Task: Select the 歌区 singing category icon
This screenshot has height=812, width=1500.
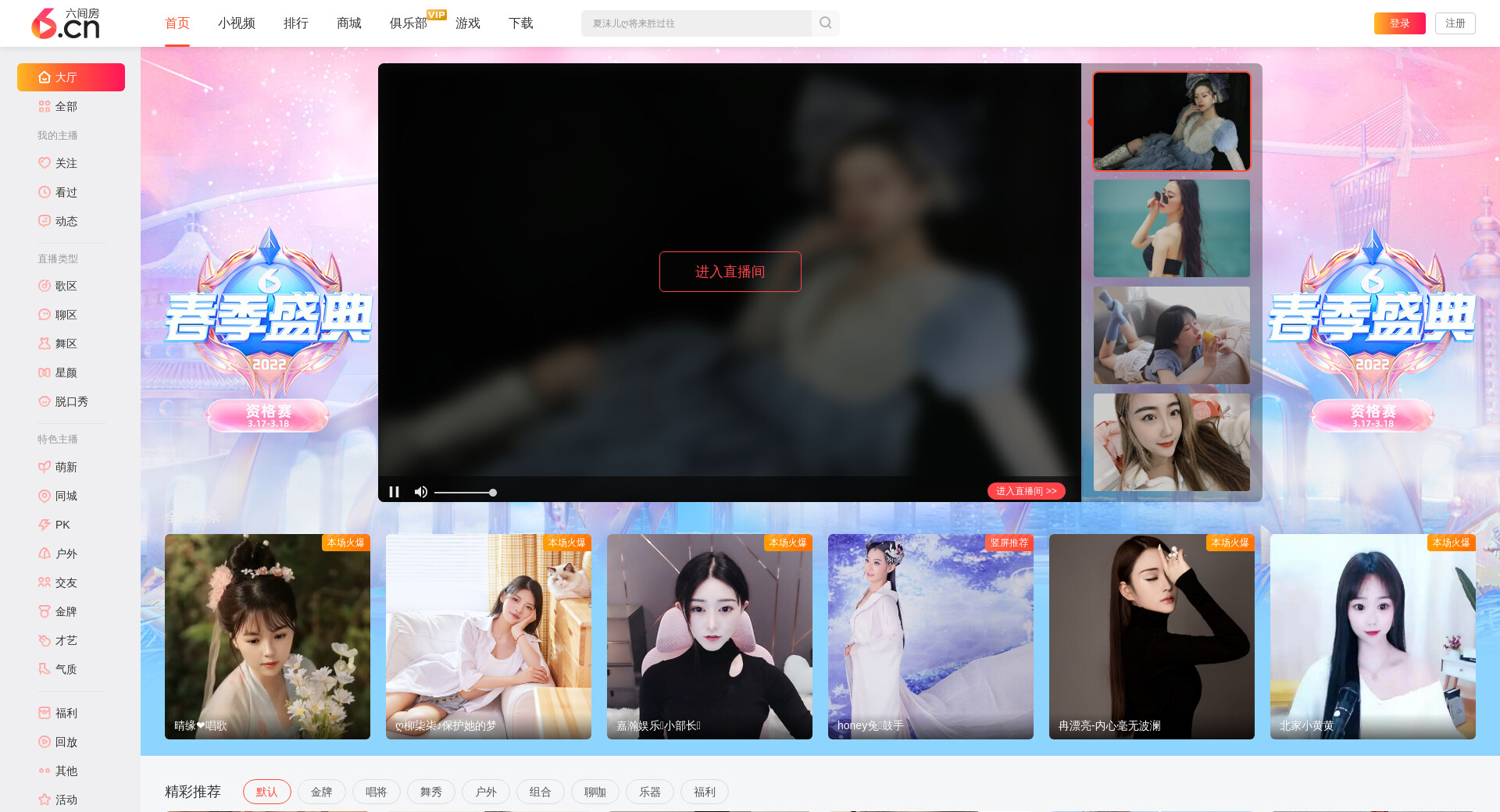Action: click(45, 286)
